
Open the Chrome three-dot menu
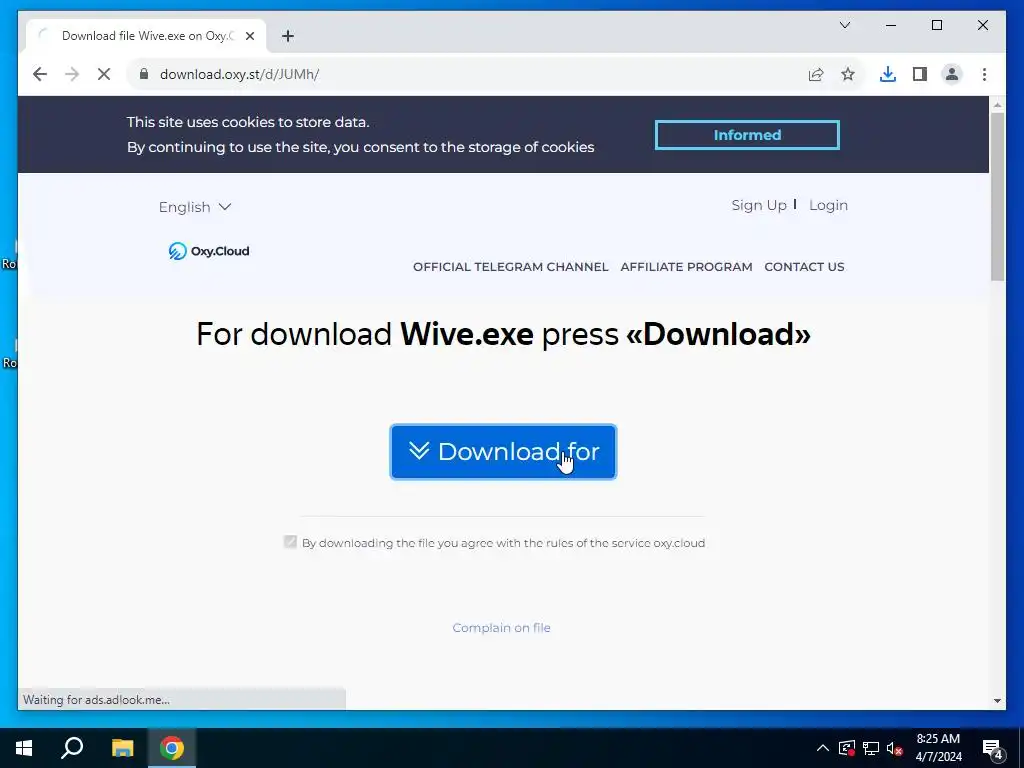(x=984, y=74)
